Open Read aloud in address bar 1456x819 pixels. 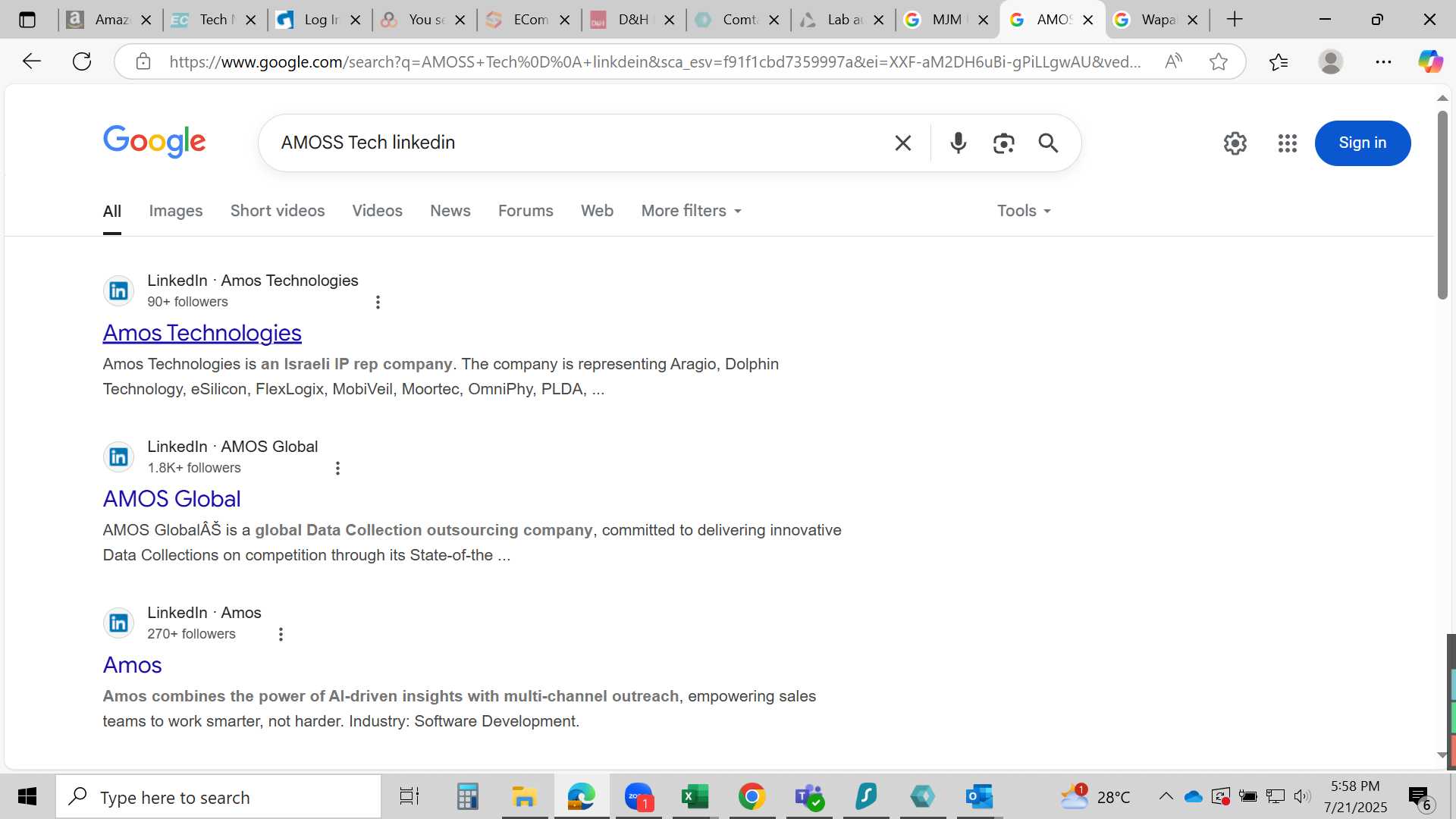[1173, 61]
